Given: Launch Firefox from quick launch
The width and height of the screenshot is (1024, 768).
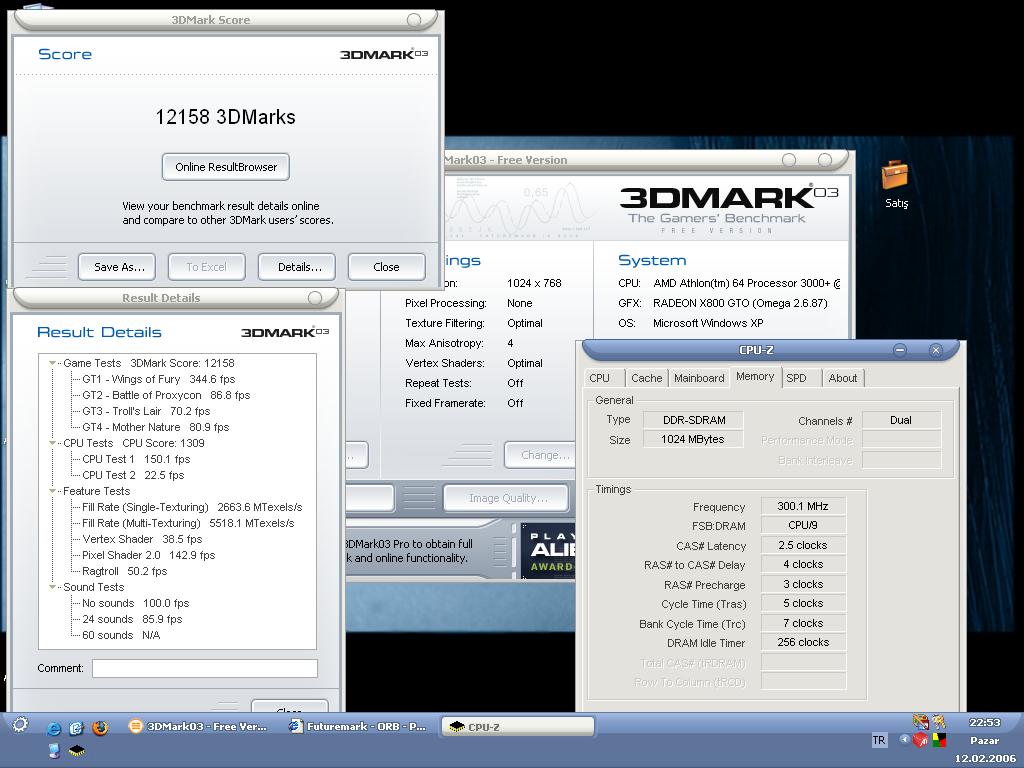Looking at the screenshot, I should coord(100,728).
